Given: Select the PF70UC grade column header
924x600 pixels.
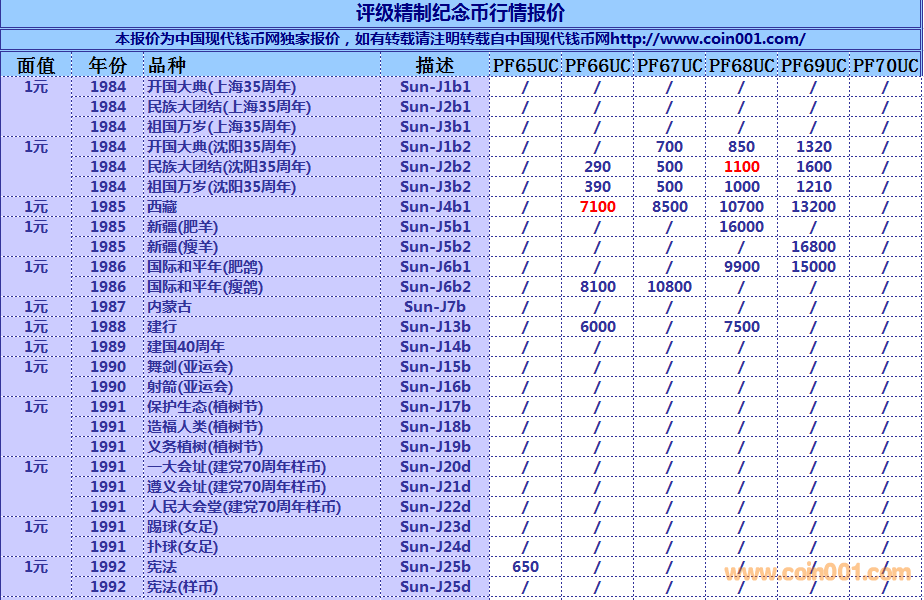Looking at the screenshot, I should click(885, 66).
